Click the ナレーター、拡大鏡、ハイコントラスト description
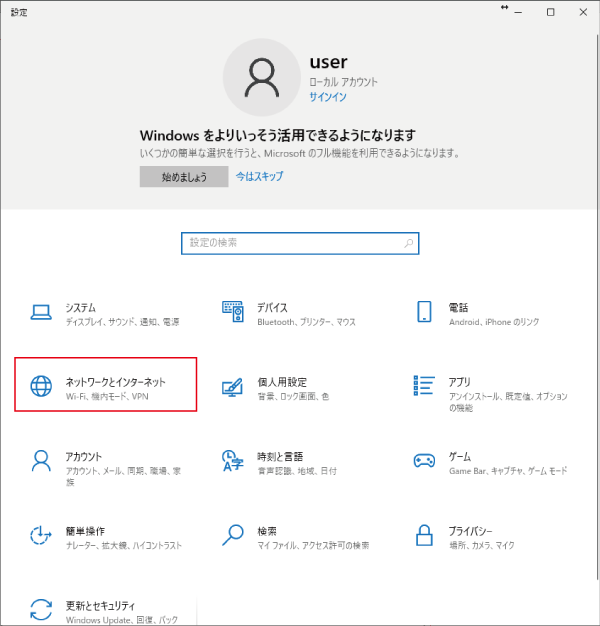600x626 pixels. click(x=123, y=545)
